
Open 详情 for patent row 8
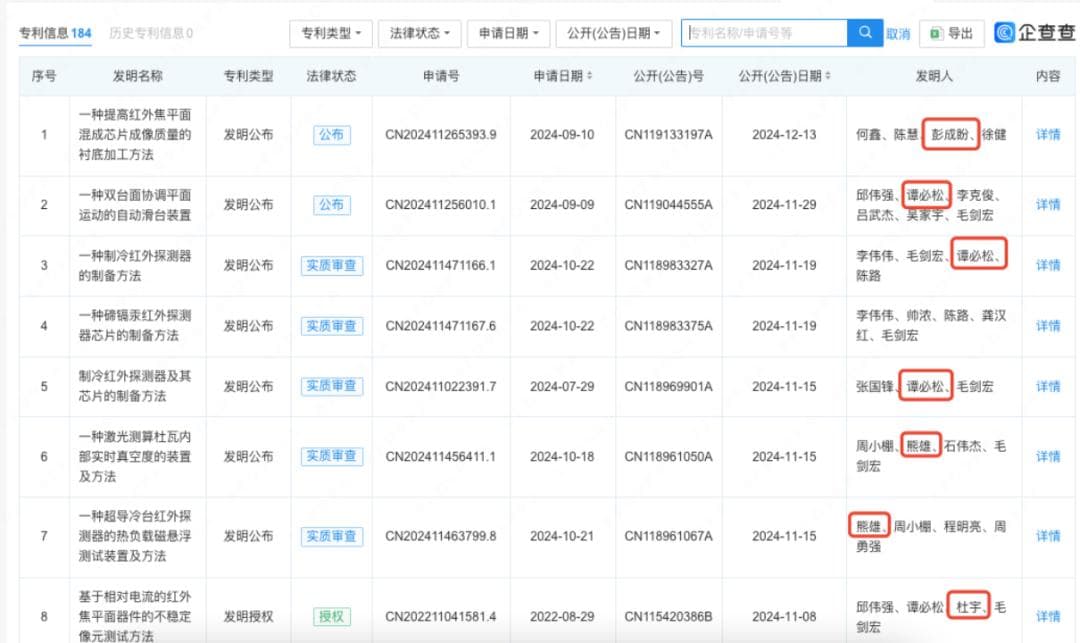pos(1048,616)
